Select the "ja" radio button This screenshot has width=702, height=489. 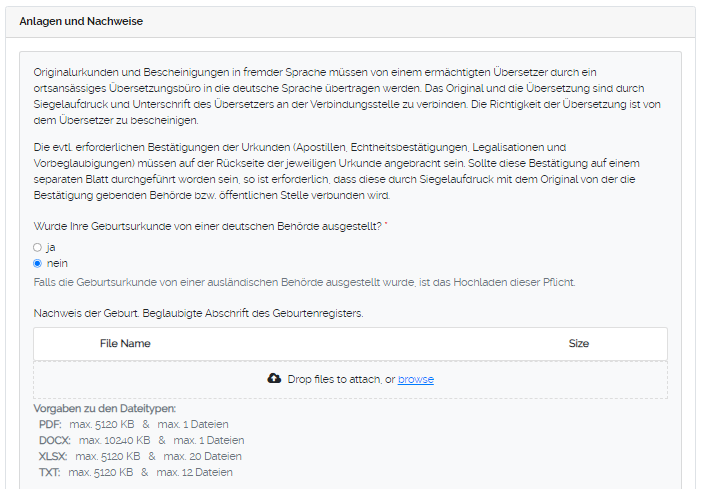click(x=38, y=247)
